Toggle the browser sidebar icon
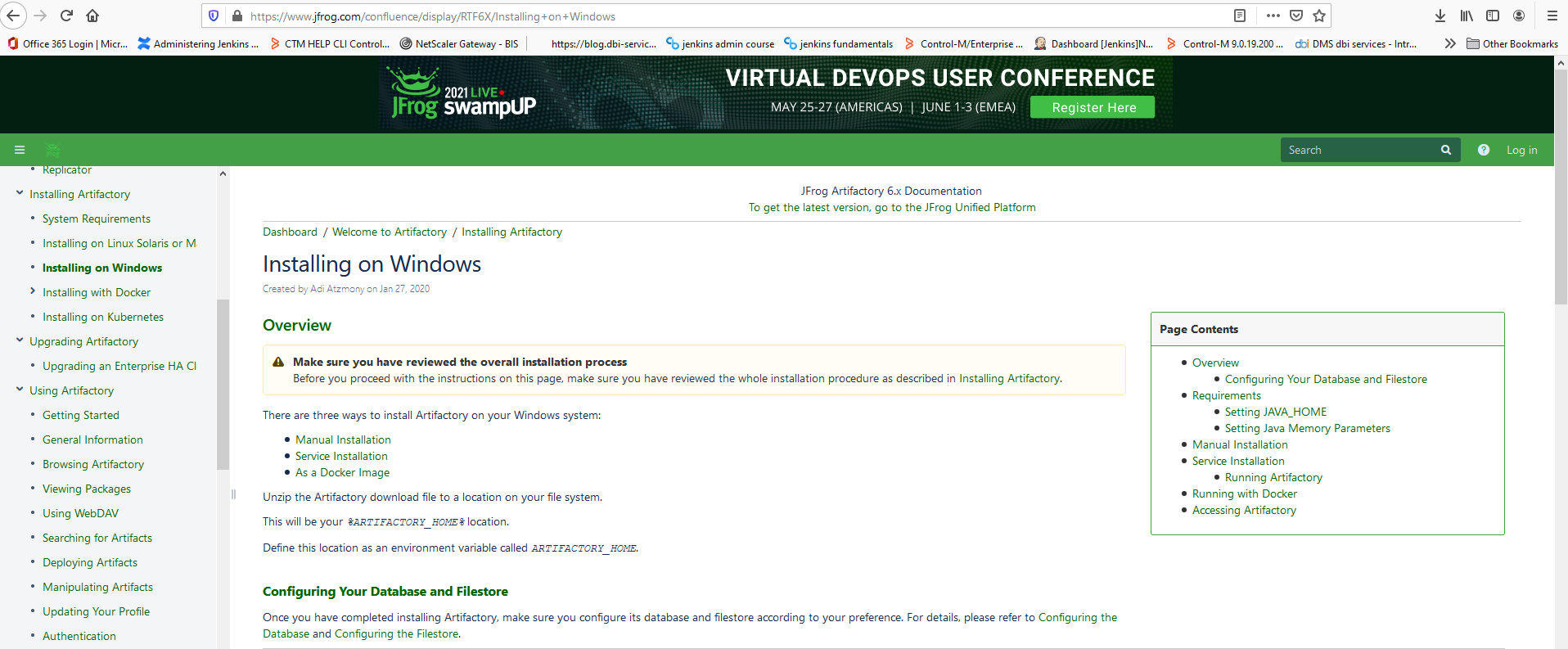This screenshot has width=1568, height=649. point(1493,16)
